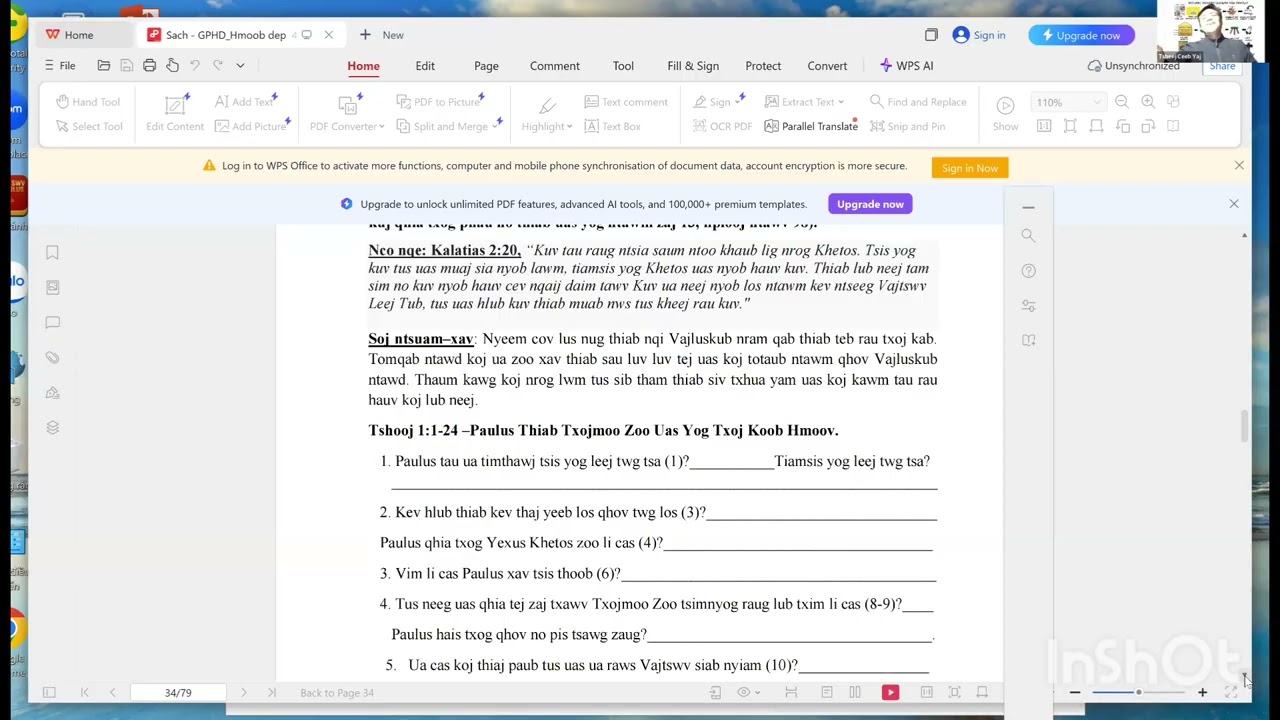Expand the Sign dropdown

click(738, 102)
